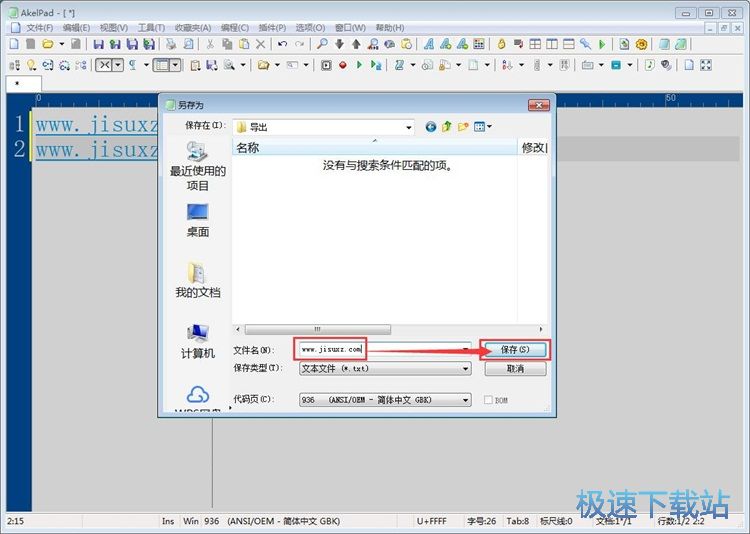This screenshot has height=534, width=750.
Task: Select My Documents (我的文档) place
Action: (x=198, y=280)
